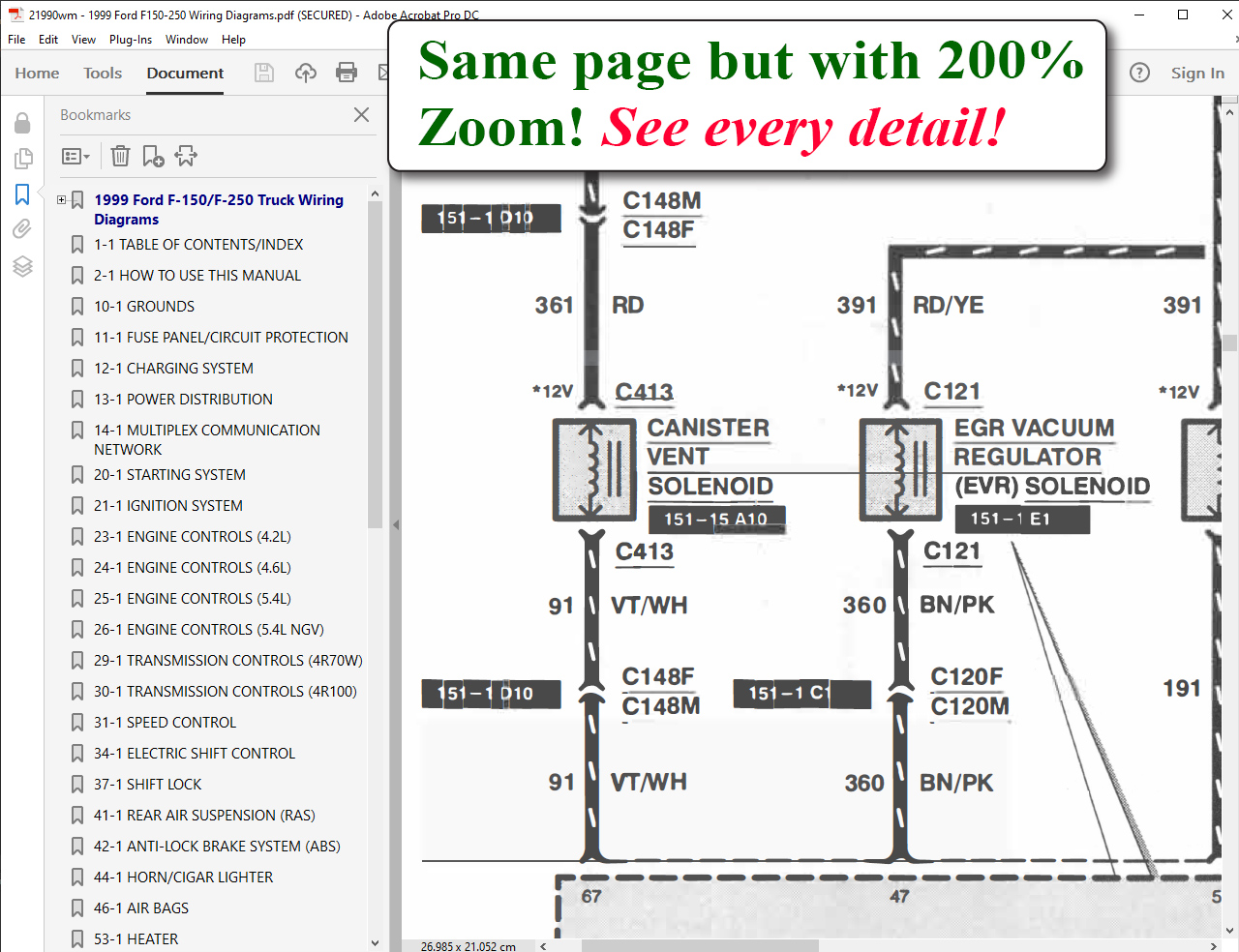The image size is (1239, 952).
Task: Select 26-1 ENGINE CONTROLS (5.4L NGV)
Action: (x=209, y=630)
